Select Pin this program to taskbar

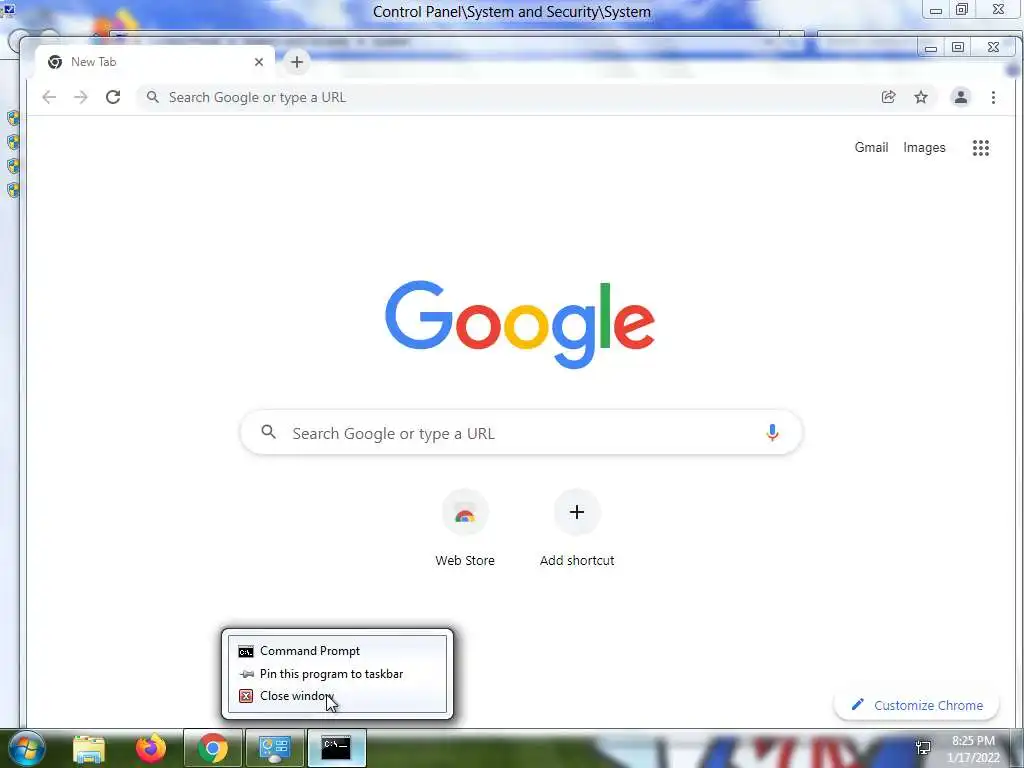tap(337, 674)
